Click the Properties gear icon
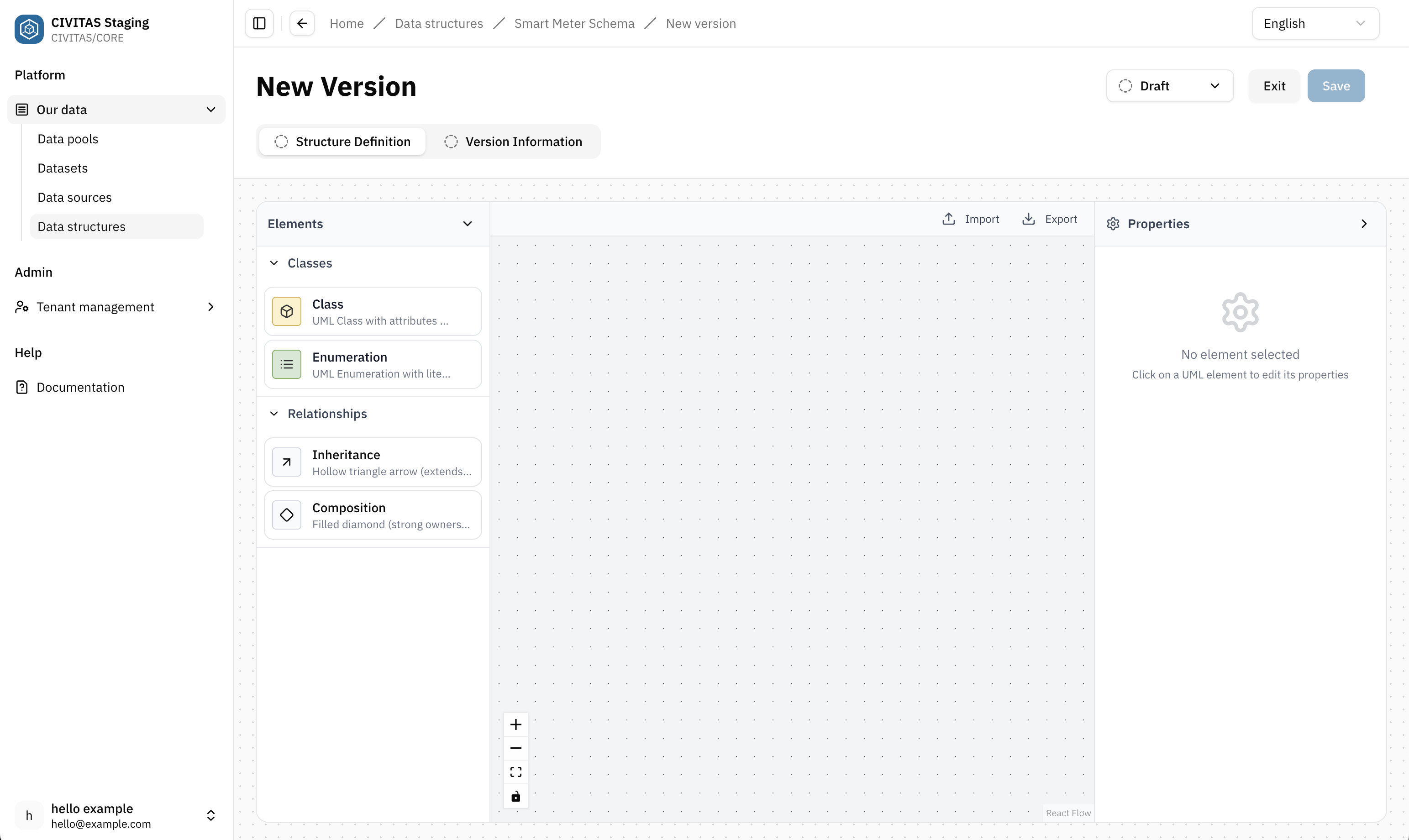The image size is (1409, 840). click(x=1113, y=224)
